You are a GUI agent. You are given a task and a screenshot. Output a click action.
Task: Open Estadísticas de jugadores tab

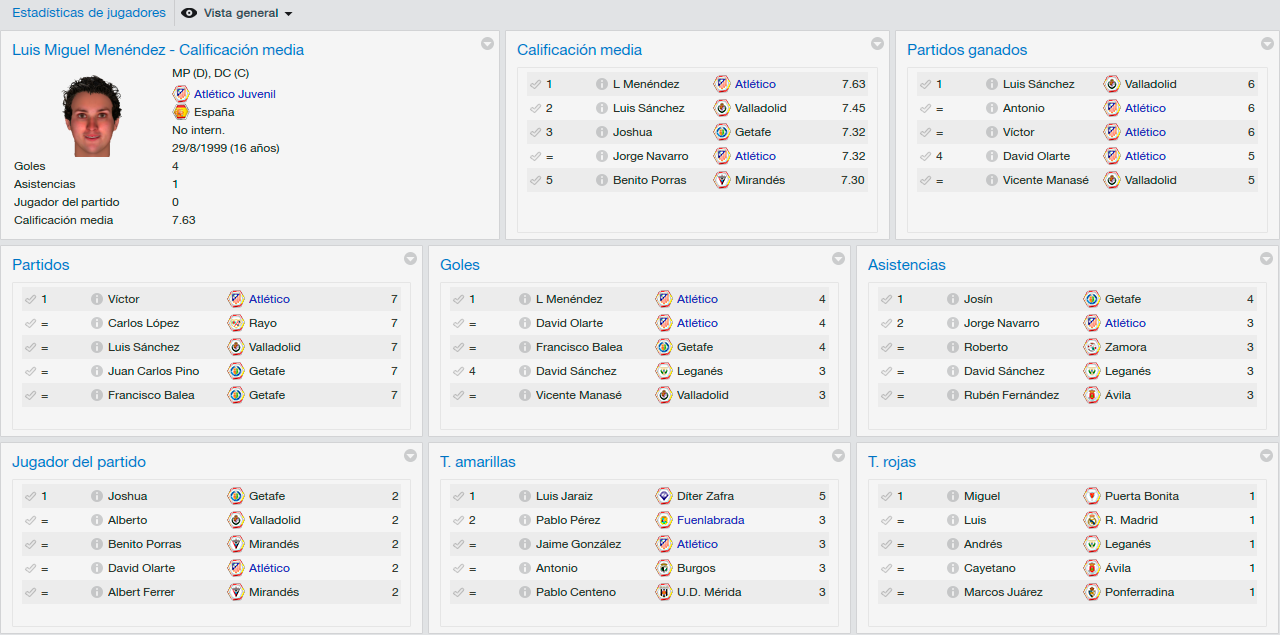pyautogui.click(x=89, y=13)
